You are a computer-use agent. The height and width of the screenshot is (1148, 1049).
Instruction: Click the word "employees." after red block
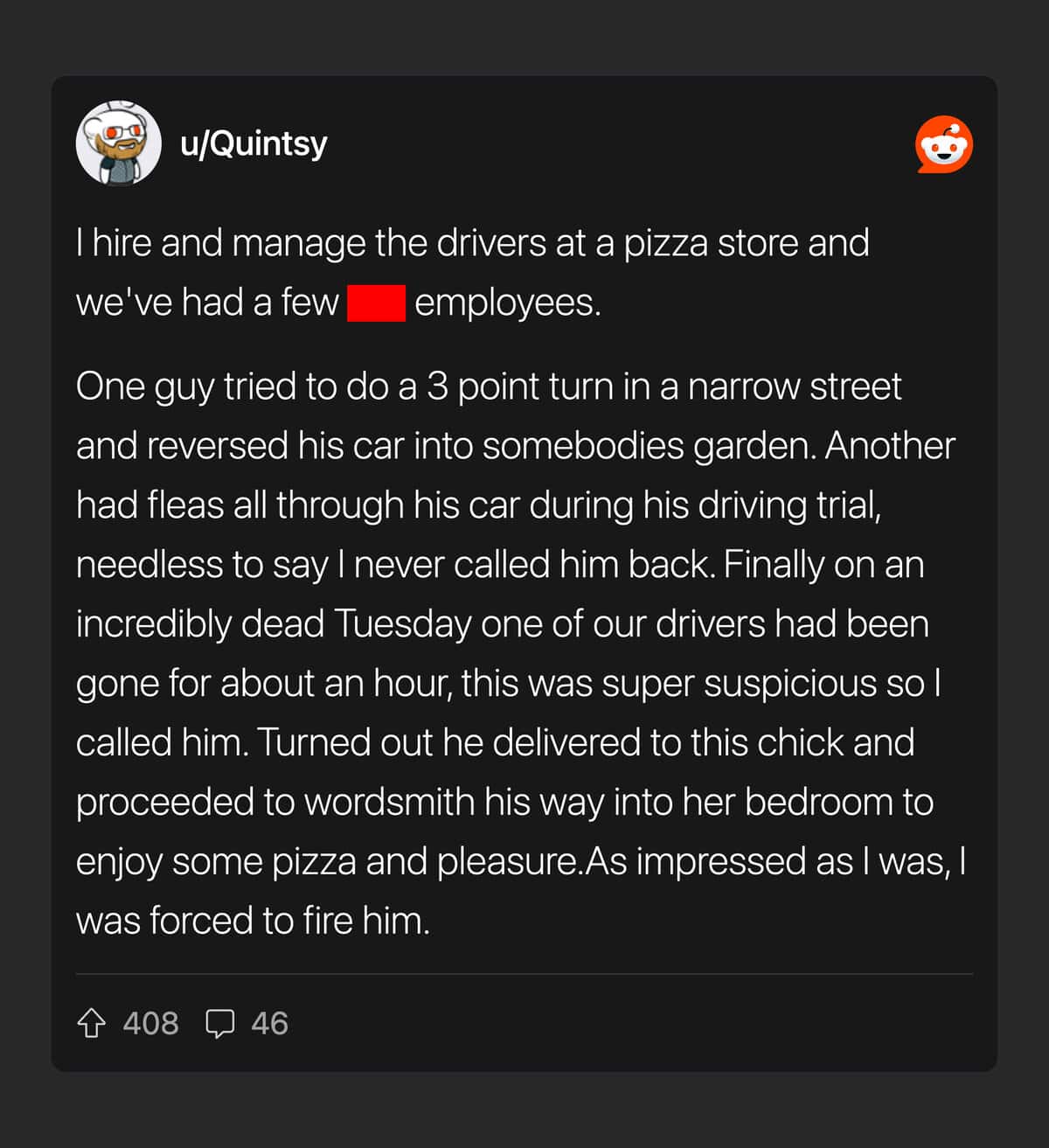tap(508, 303)
